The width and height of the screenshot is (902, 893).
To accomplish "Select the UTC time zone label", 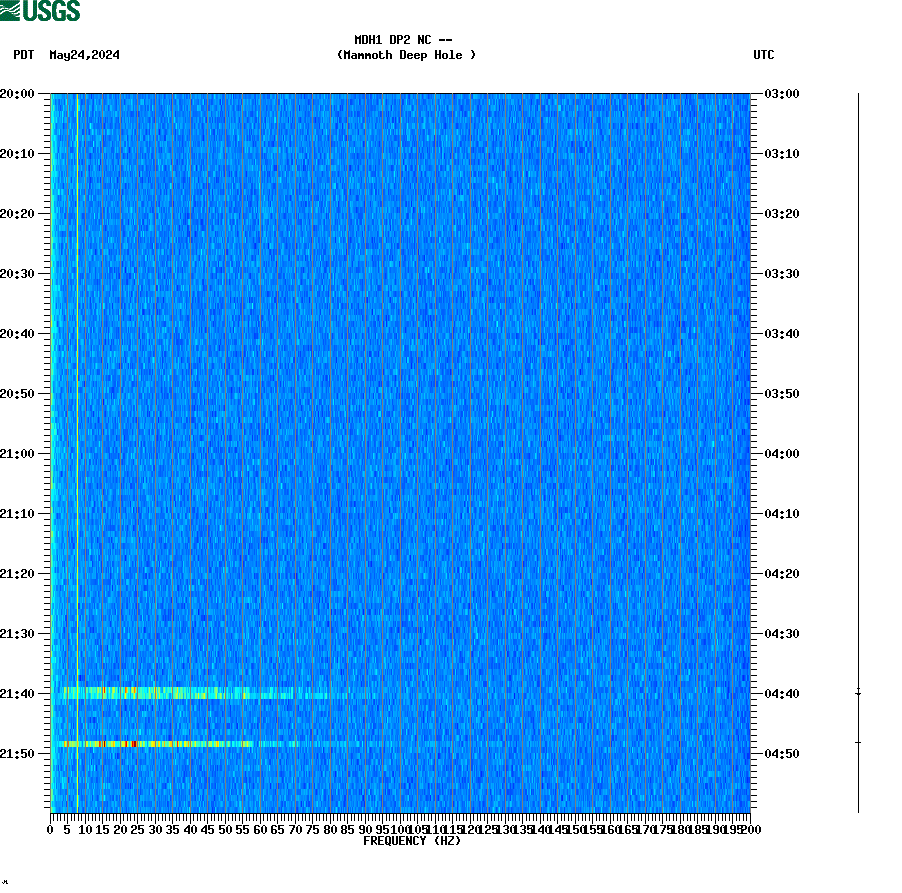I will pyautogui.click(x=766, y=56).
